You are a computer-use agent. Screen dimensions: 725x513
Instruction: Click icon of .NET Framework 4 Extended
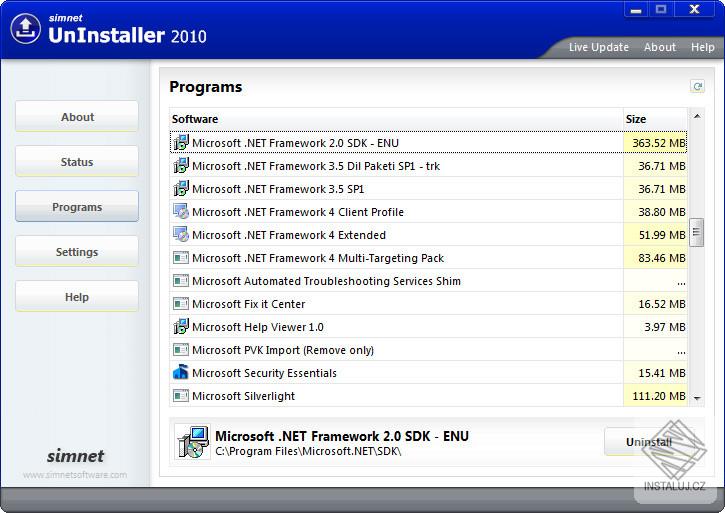pos(181,235)
